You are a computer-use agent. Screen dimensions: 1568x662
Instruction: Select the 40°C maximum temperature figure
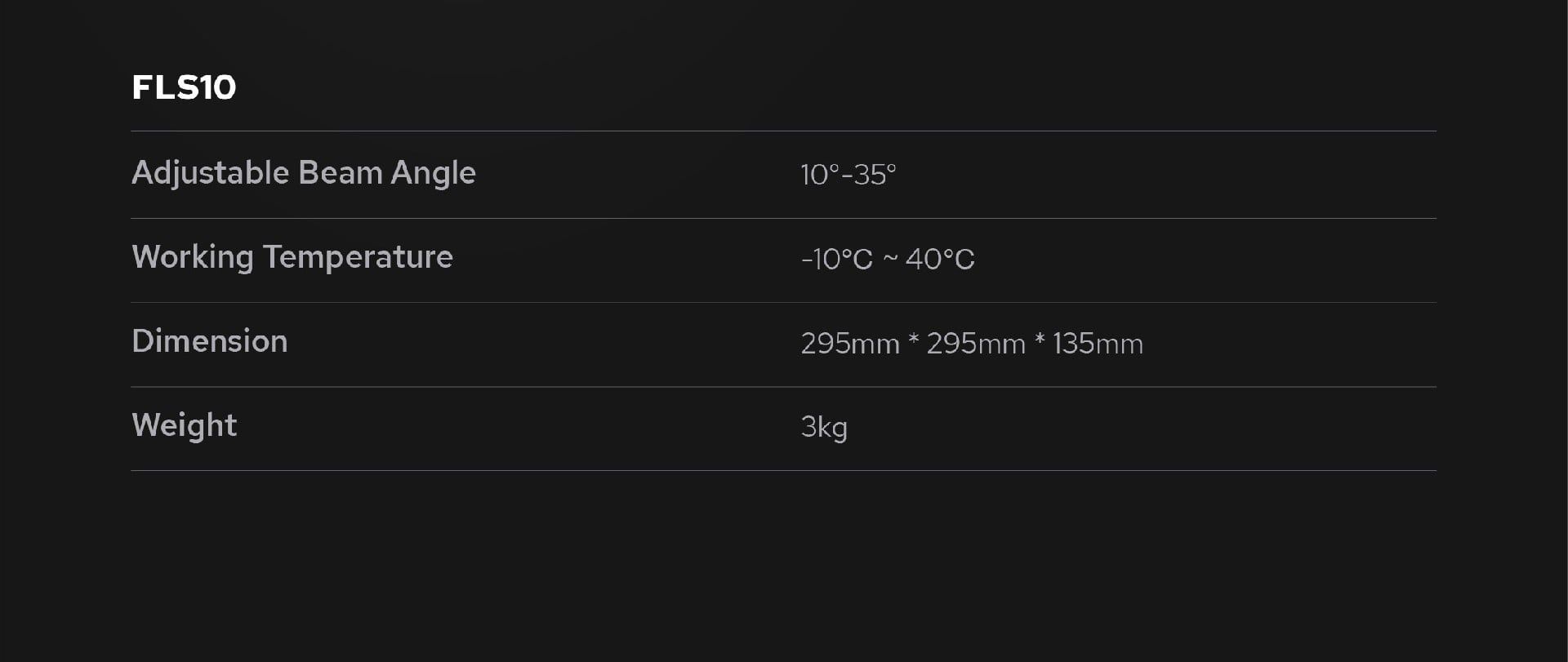point(939,260)
